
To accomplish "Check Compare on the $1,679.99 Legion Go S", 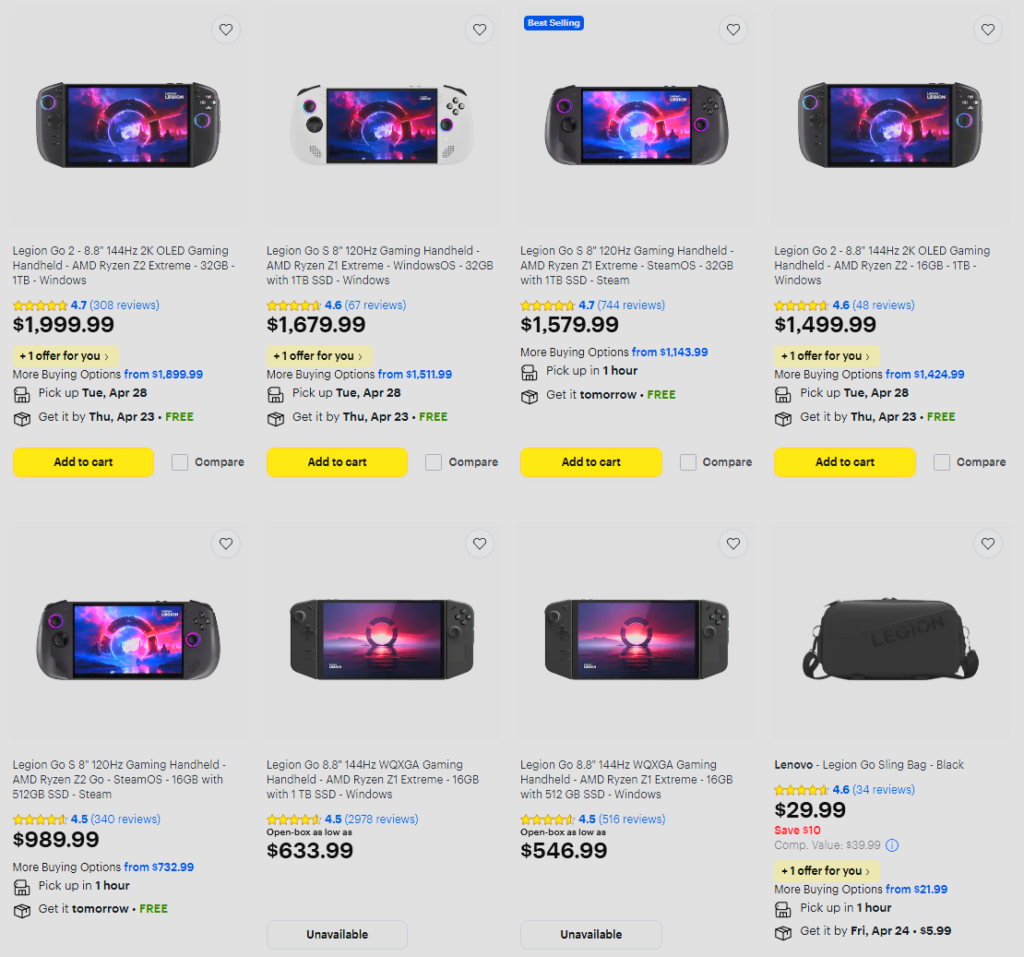I will coord(434,462).
